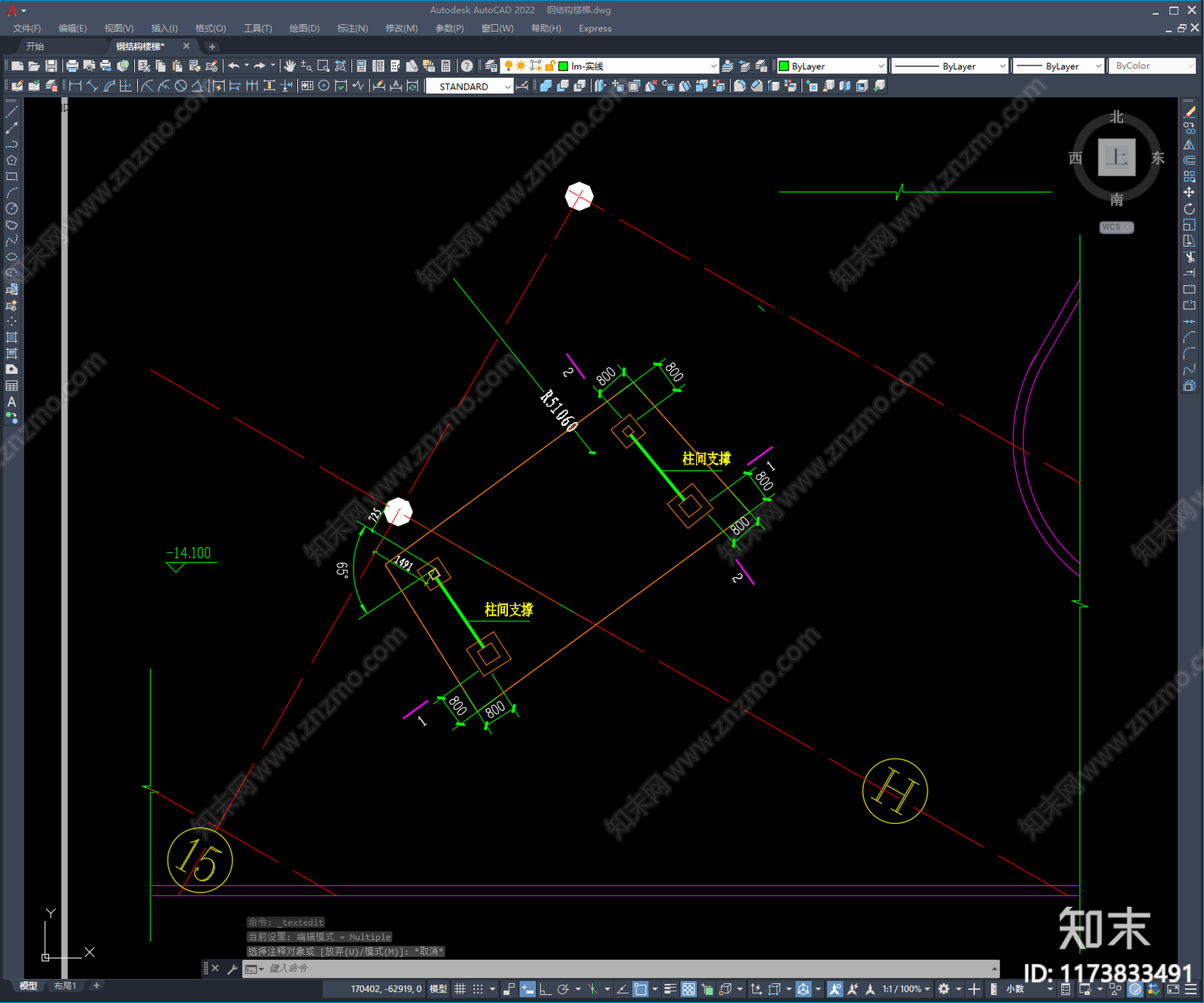This screenshot has height=1003, width=1204.
Task: Select the Diameter dimension tool
Action: (181, 86)
